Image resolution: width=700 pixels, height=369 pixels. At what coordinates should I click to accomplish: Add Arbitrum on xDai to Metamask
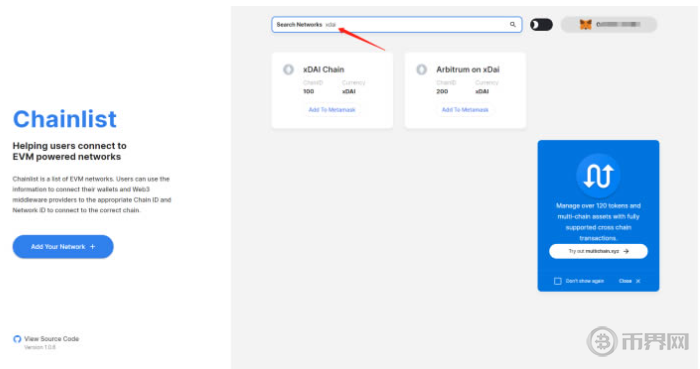(x=465, y=109)
